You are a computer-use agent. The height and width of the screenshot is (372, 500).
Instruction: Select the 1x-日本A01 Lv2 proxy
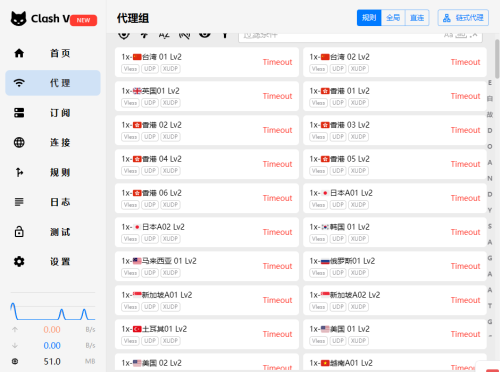[395, 198]
